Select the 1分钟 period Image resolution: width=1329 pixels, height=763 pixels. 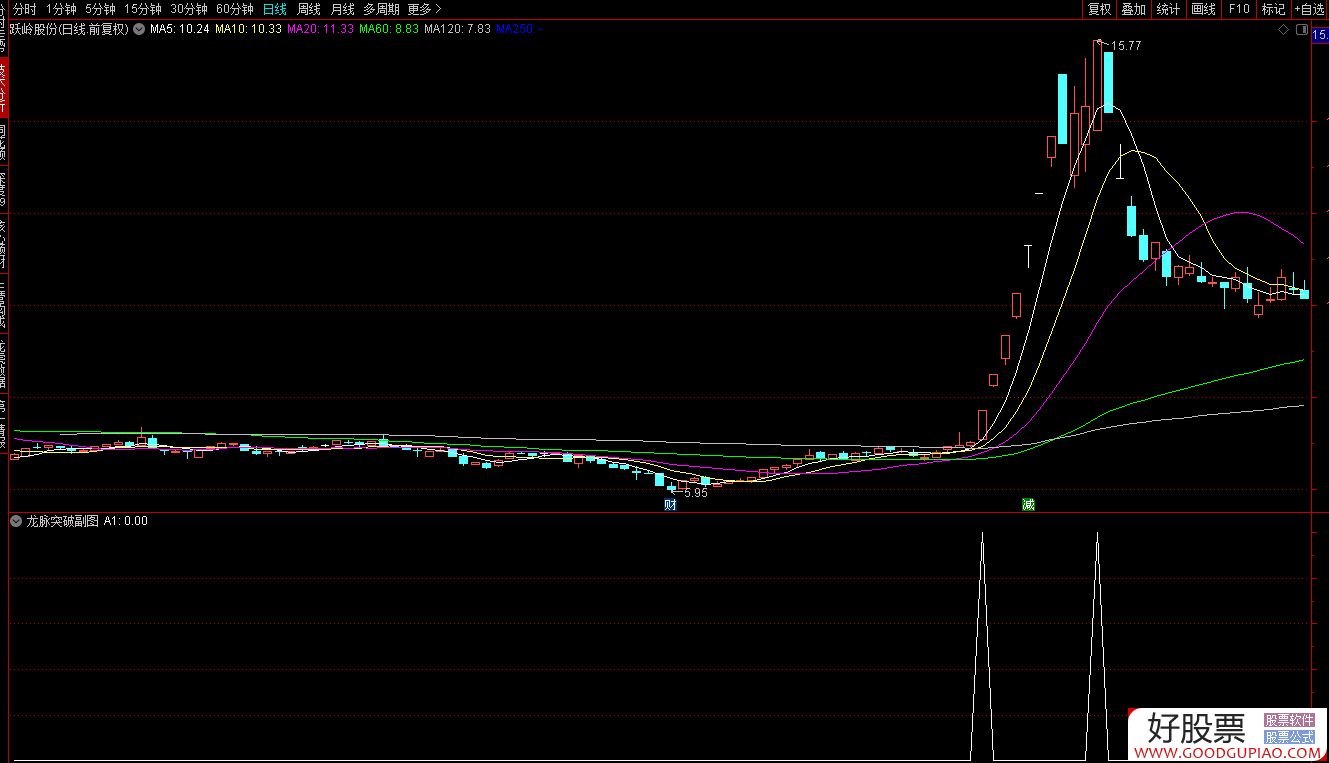click(61, 9)
